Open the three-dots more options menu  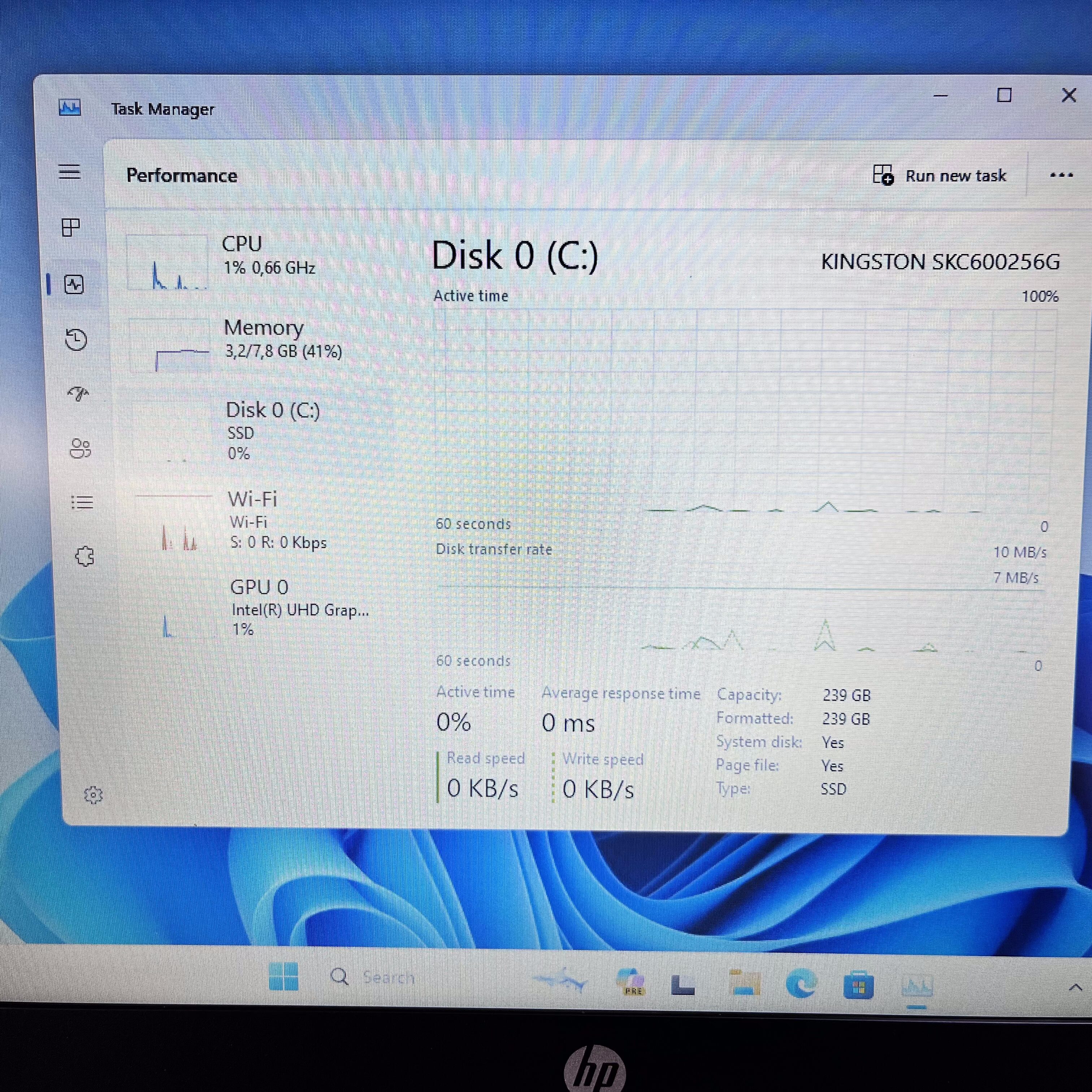coord(1061,175)
